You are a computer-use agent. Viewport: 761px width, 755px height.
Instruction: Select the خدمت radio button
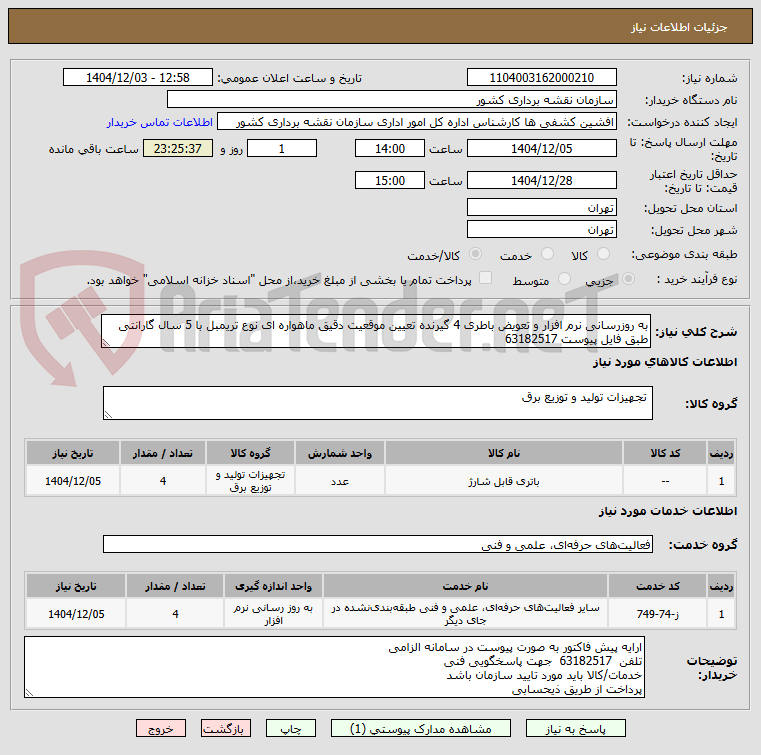click(x=547, y=254)
